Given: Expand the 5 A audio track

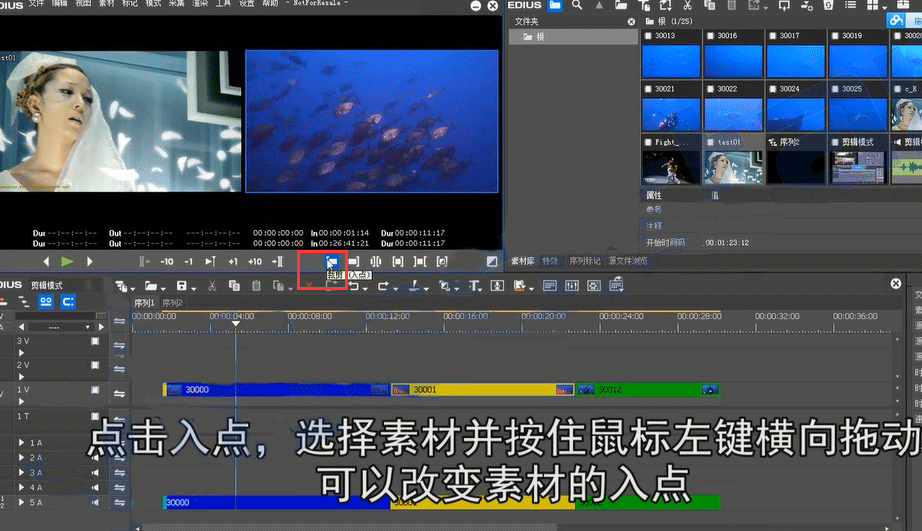Looking at the screenshot, I should pos(22,502).
